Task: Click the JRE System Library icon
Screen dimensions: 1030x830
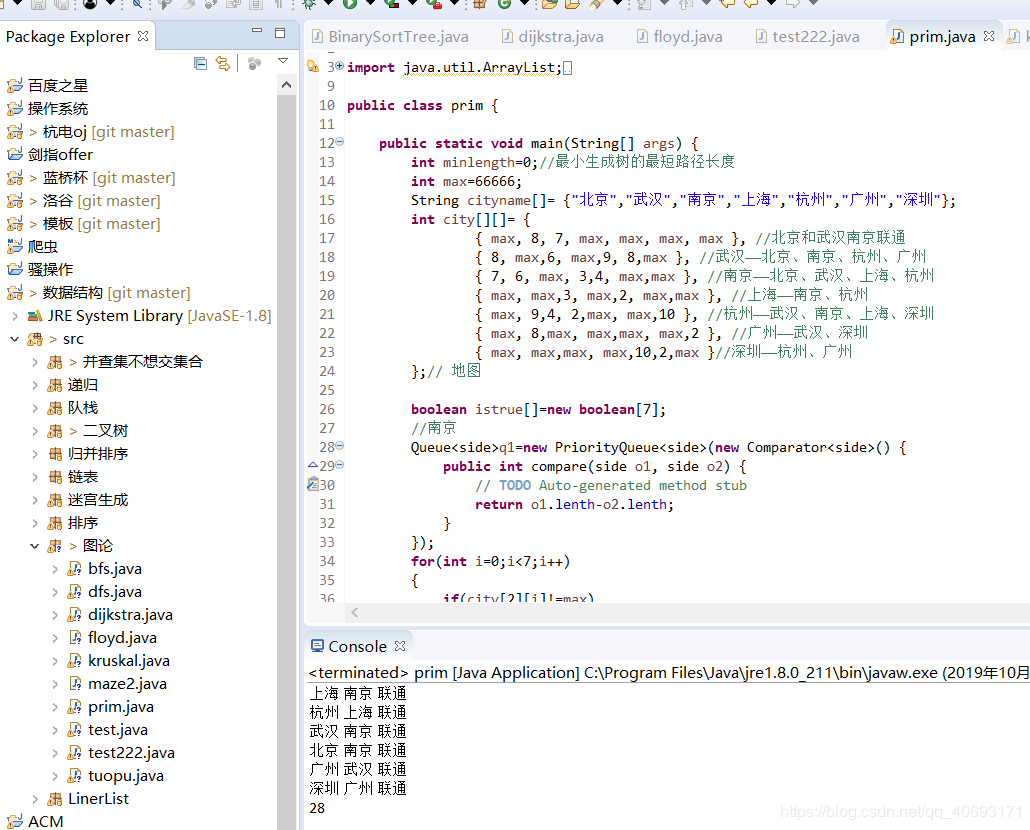Action: [35, 316]
